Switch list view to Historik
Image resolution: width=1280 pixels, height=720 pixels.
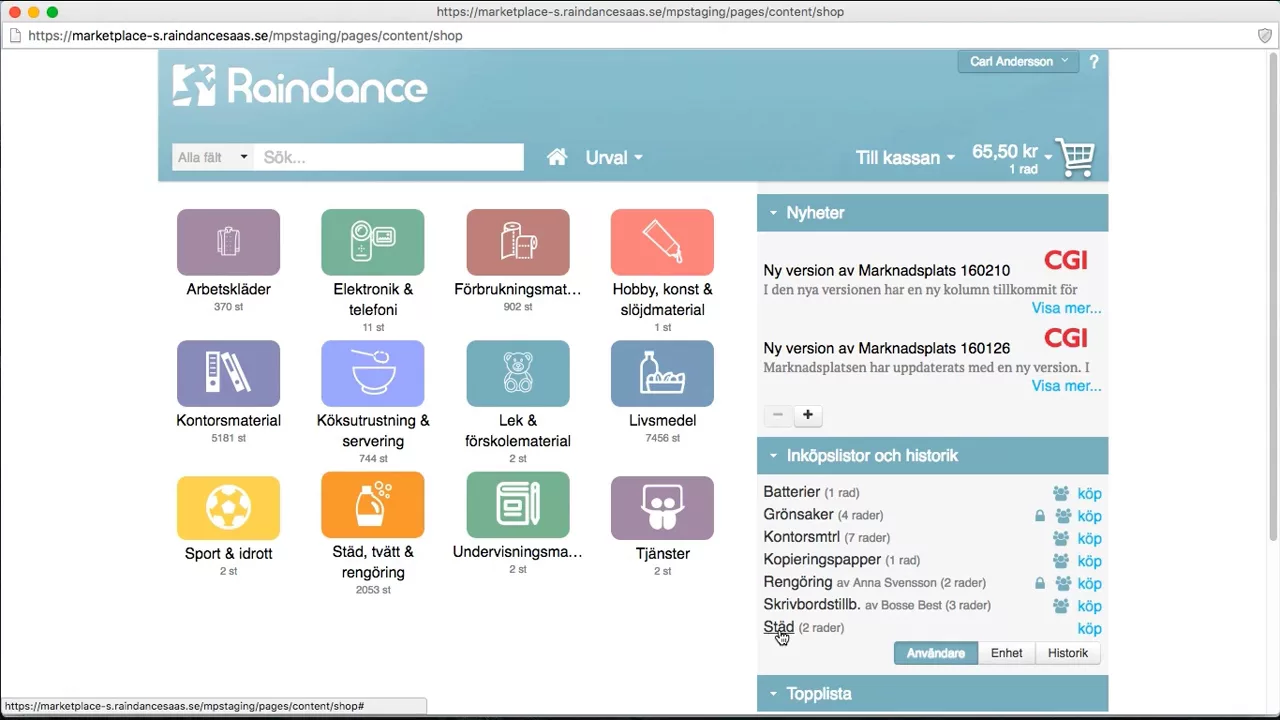pos(1067,653)
